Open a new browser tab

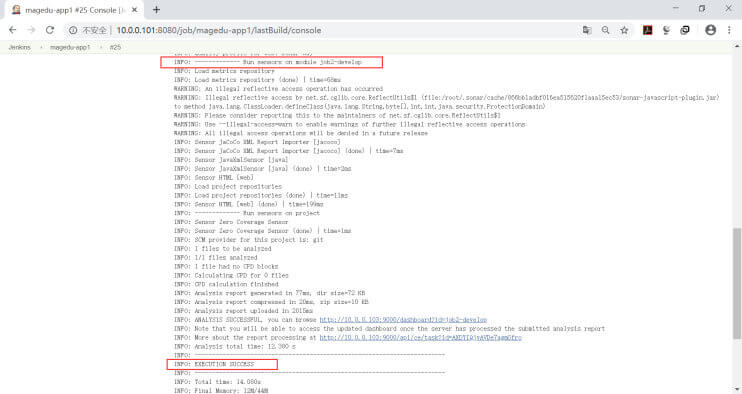(156, 9)
